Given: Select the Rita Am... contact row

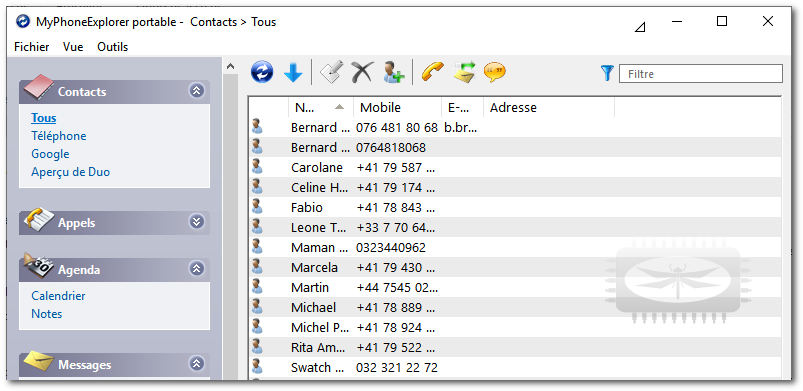Looking at the screenshot, I should coord(515,347).
